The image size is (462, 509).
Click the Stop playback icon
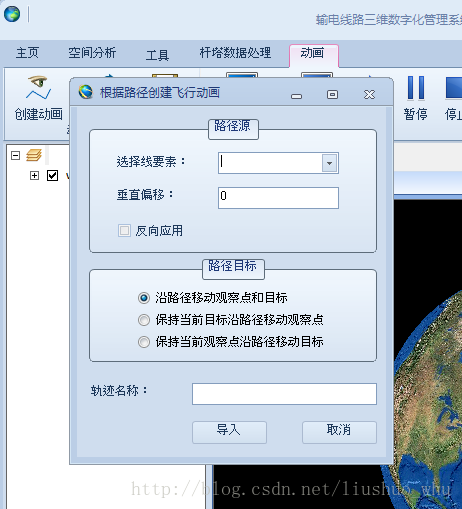[x=454, y=88]
